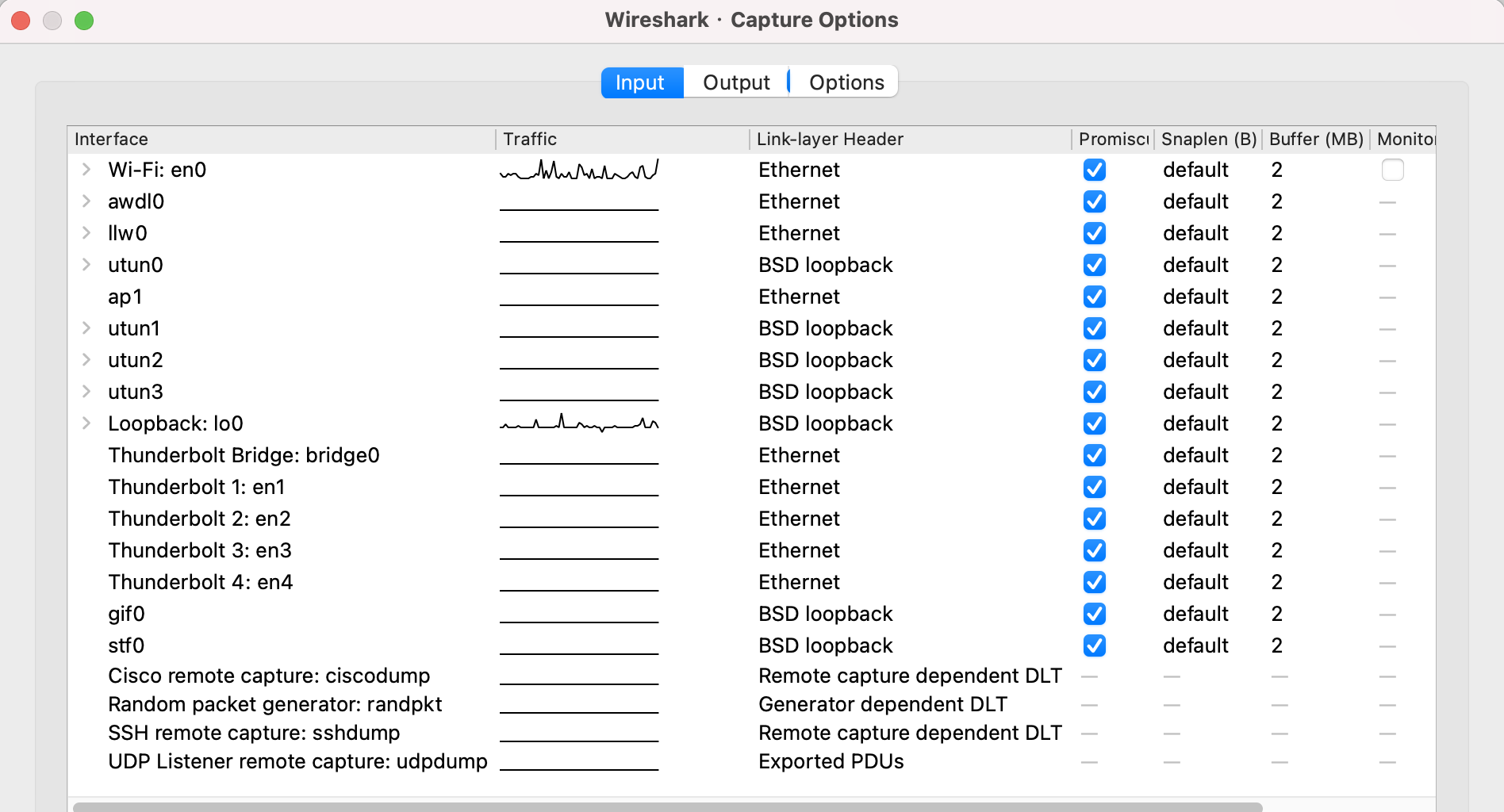Viewport: 1504px width, 812px height.
Task: Expand the utun1 interface row
Action: point(86,328)
